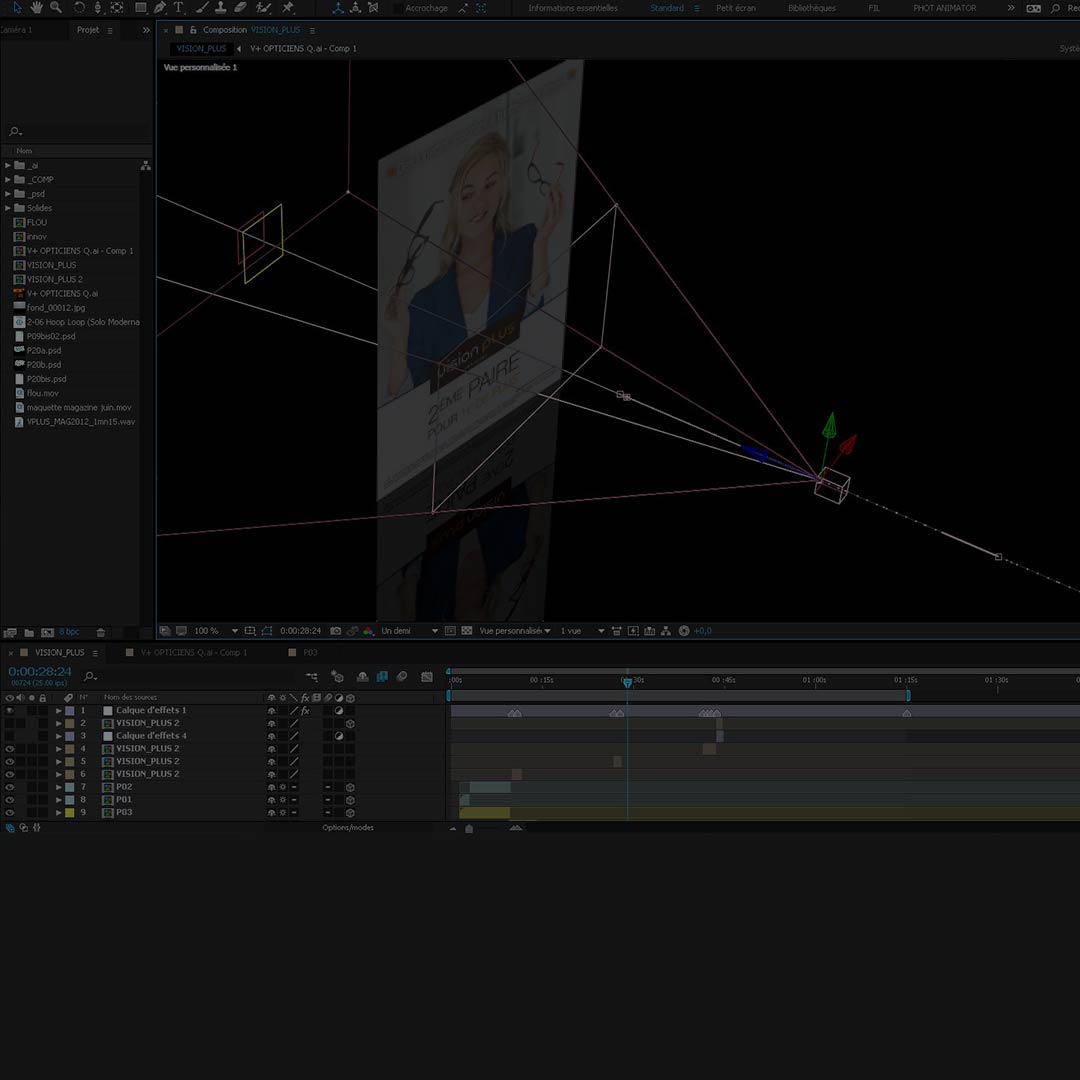The width and height of the screenshot is (1080, 1080).
Task: Click V+ OPTICIENS Q.ai - Comp 1 breadcrumb
Action: (303, 49)
